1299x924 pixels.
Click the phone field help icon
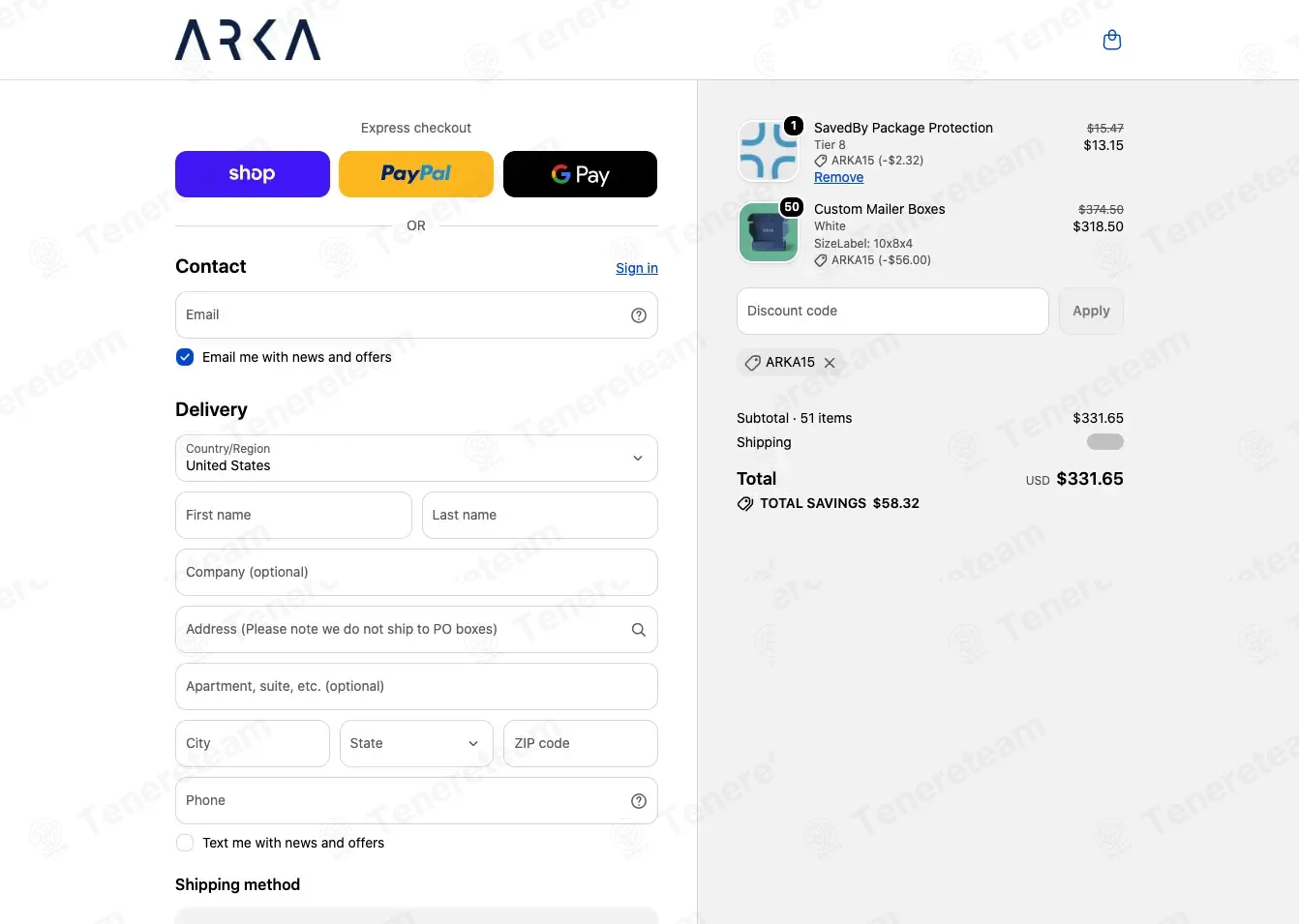click(x=639, y=801)
